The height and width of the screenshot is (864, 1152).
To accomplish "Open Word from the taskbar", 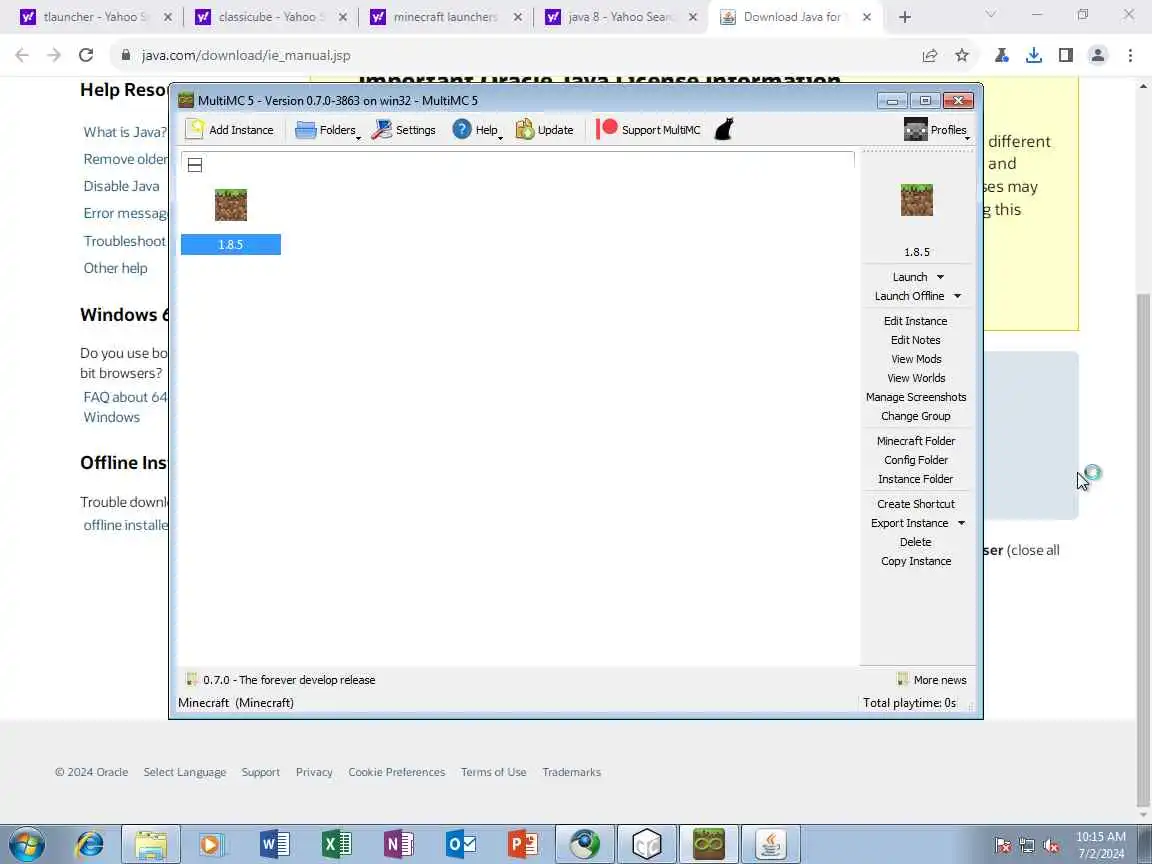I will point(275,845).
